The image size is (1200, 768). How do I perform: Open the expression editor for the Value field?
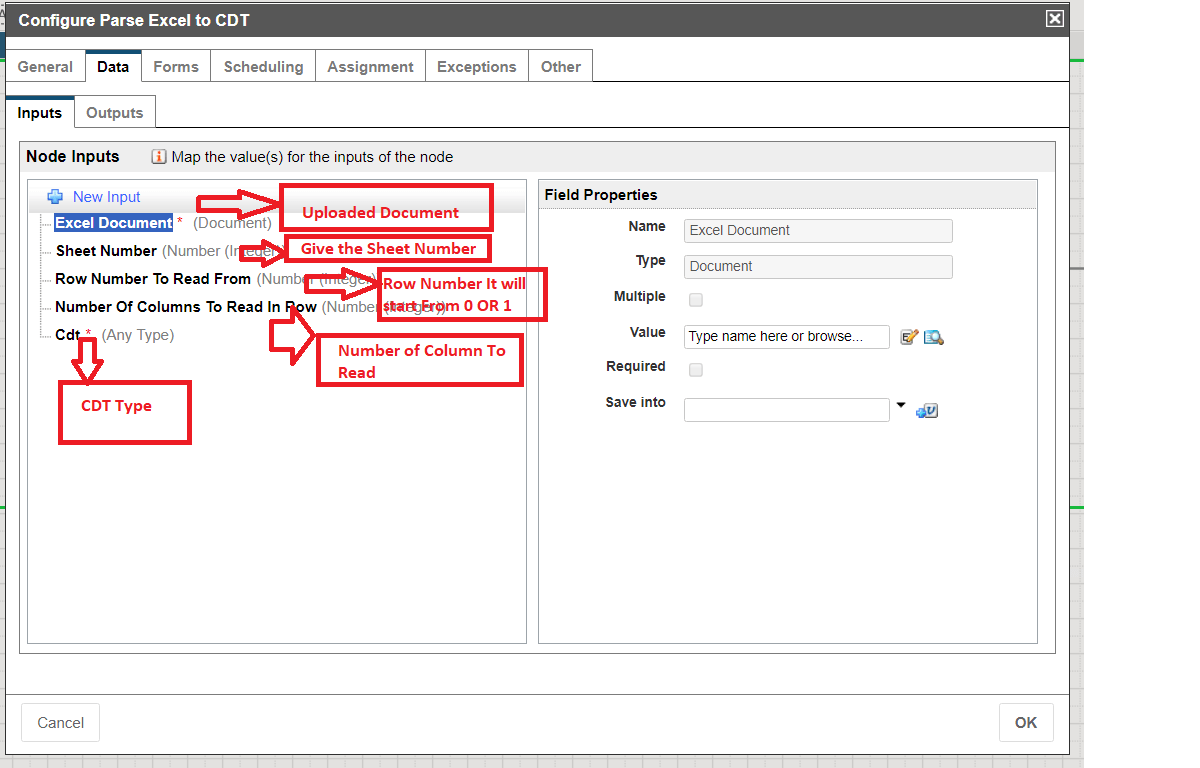coord(909,337)
